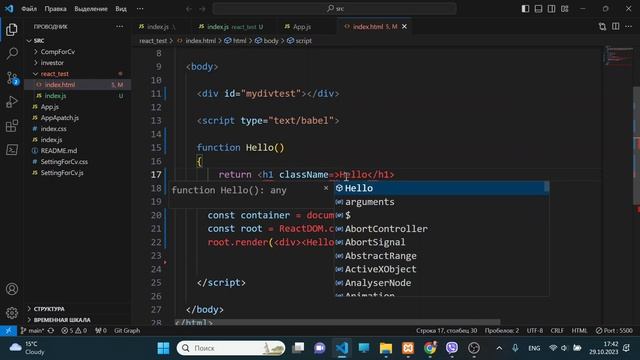Select Hello autocomplete suggestion

[x=442, y=188]
